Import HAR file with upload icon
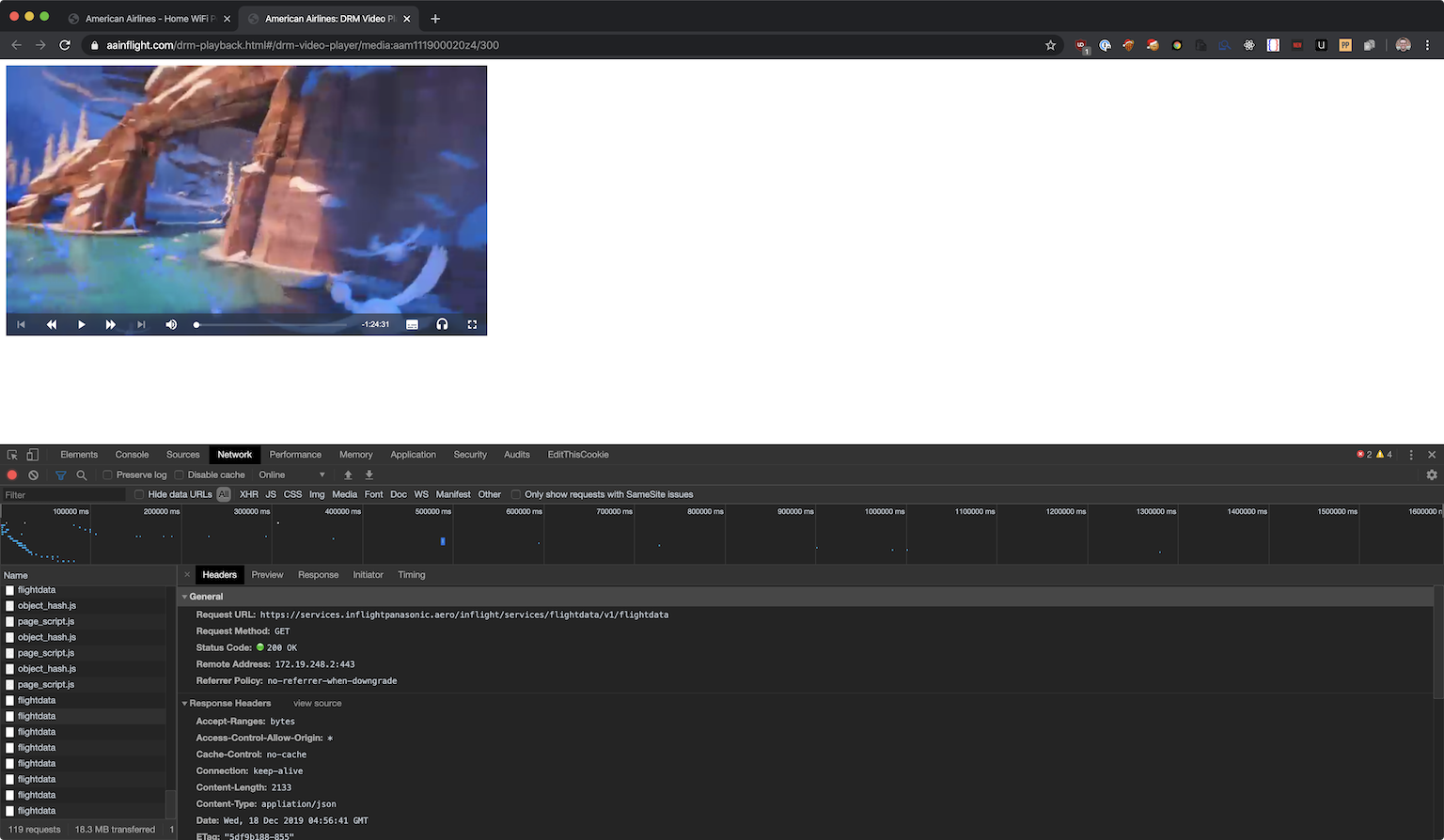The width and height of the screenshot is (1444, 840). pos(348,475)
